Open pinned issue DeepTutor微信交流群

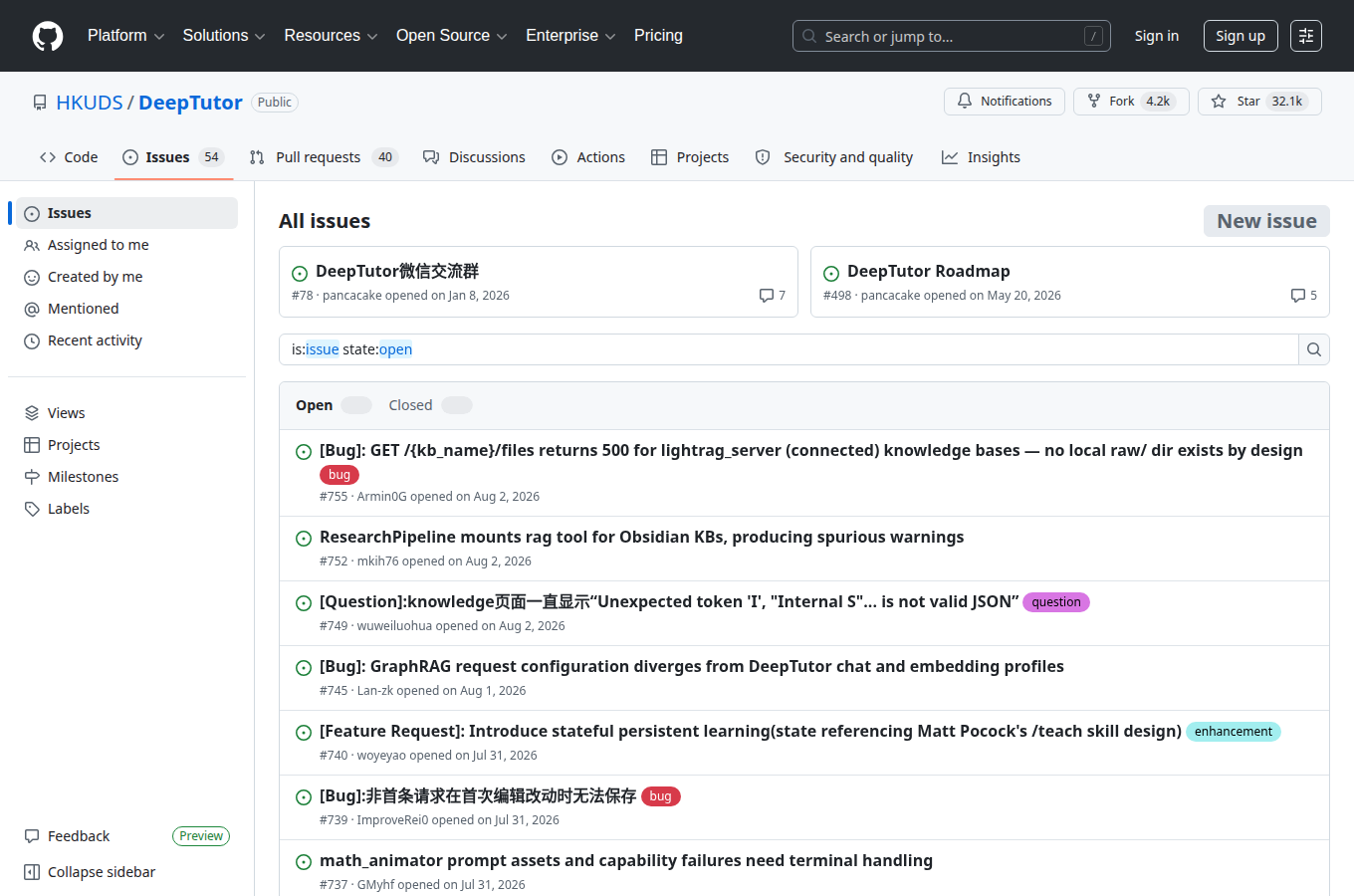click(397, 271)
